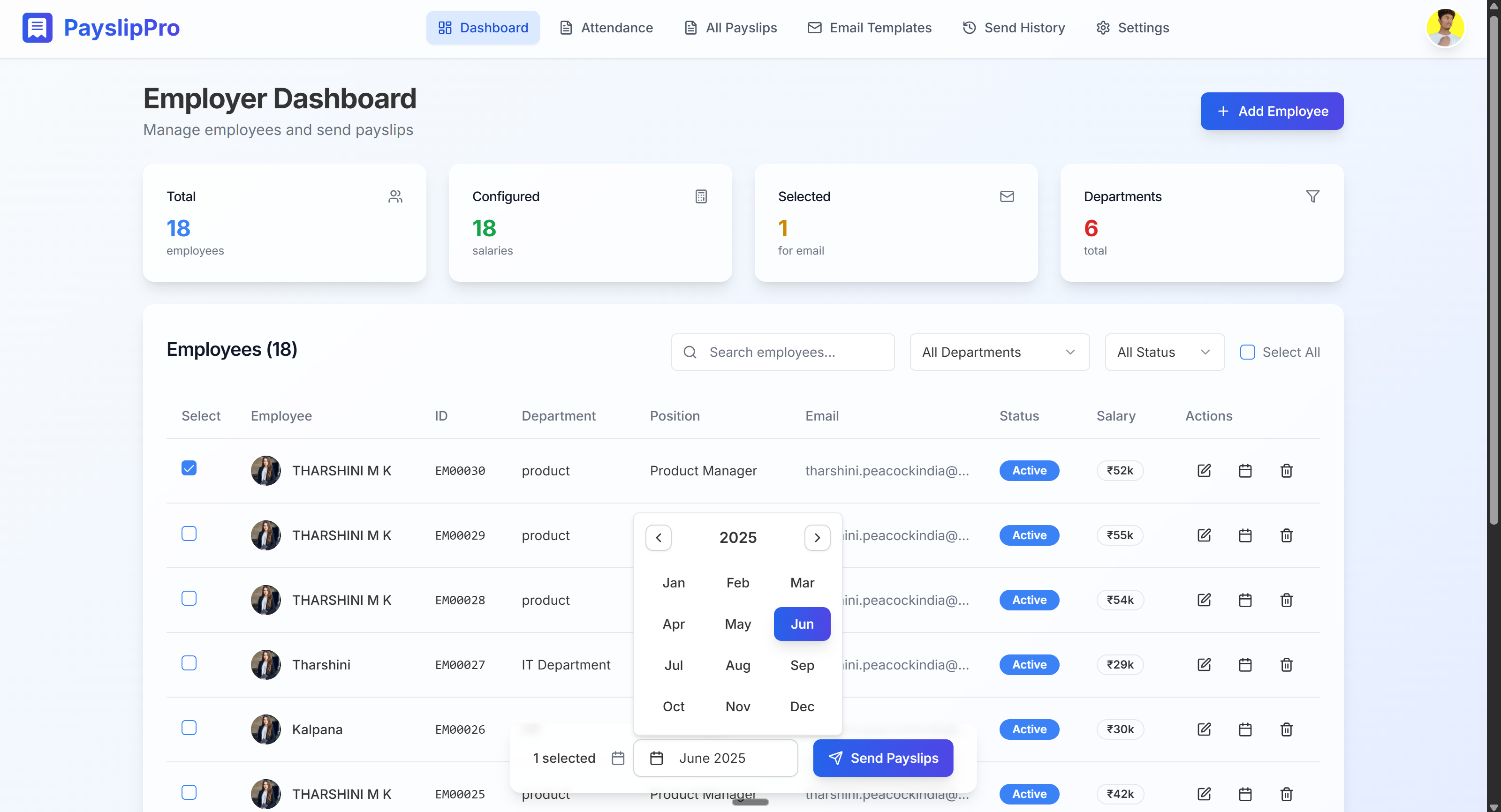This screenshot has height=812, width=1501.
Task: Open the Attendance tab
Action: 606,27
